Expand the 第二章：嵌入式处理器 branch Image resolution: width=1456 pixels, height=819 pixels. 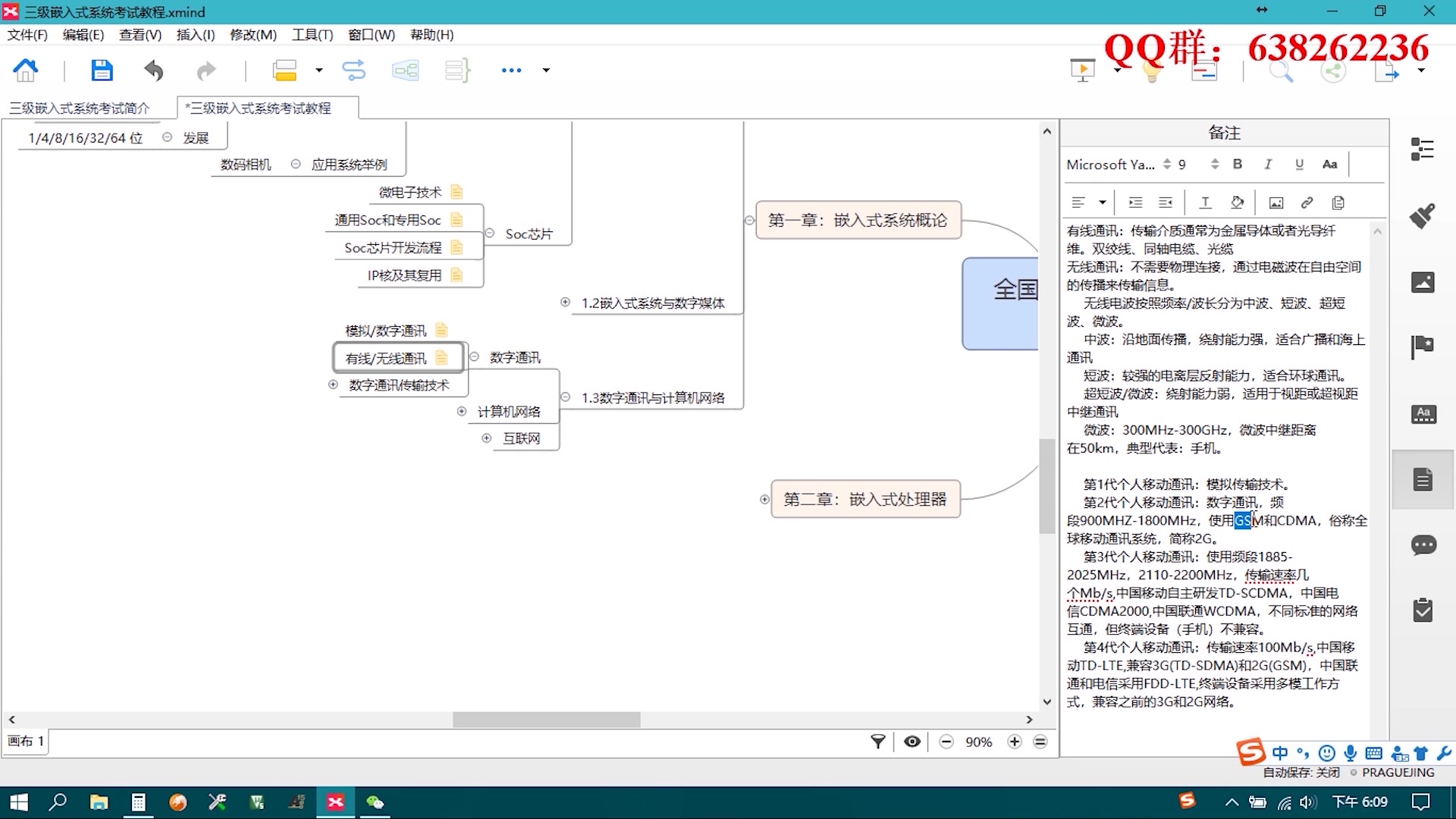pos(764,499)
